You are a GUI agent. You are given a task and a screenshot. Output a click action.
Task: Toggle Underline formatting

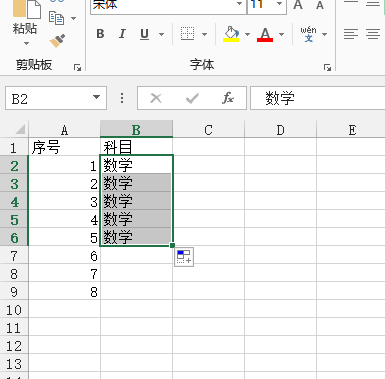(x=144, y=34)
